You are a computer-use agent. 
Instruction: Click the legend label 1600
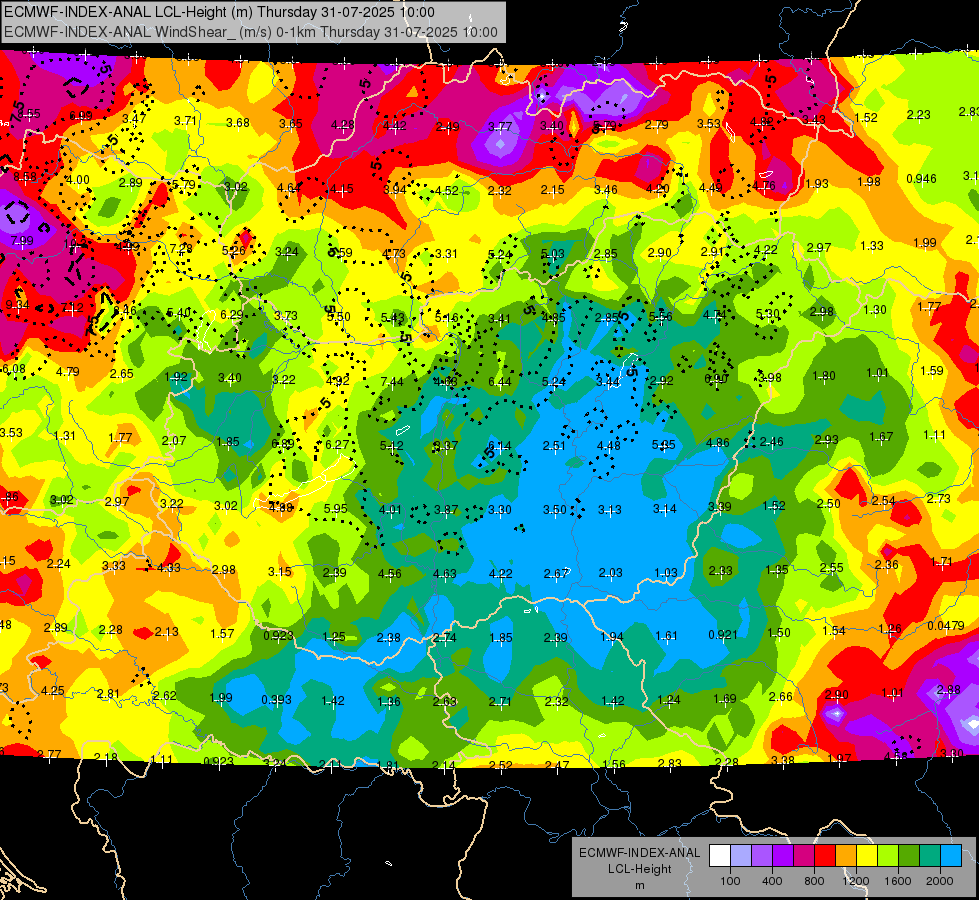(897, 881)
